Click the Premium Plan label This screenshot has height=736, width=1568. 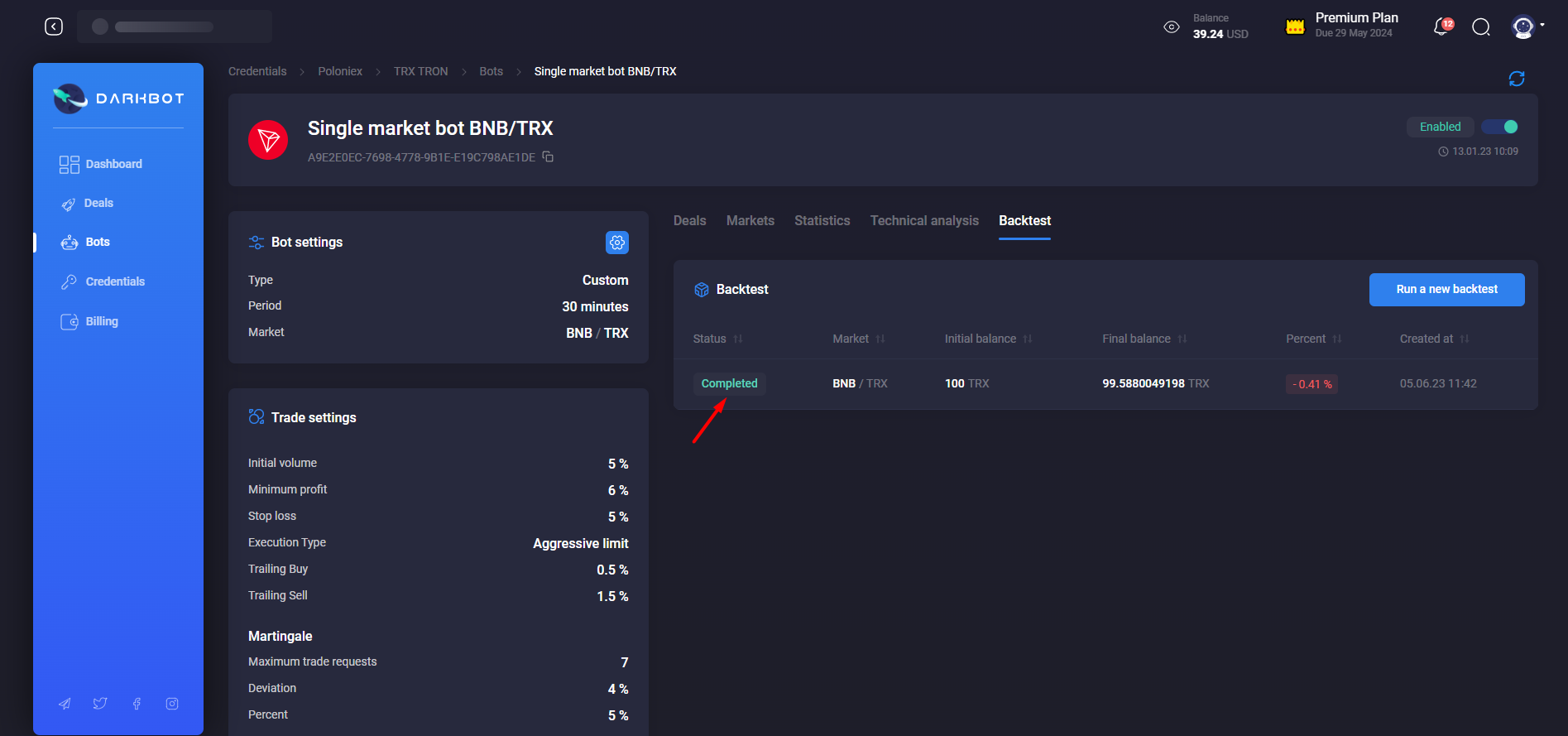tap(1357, 17)
